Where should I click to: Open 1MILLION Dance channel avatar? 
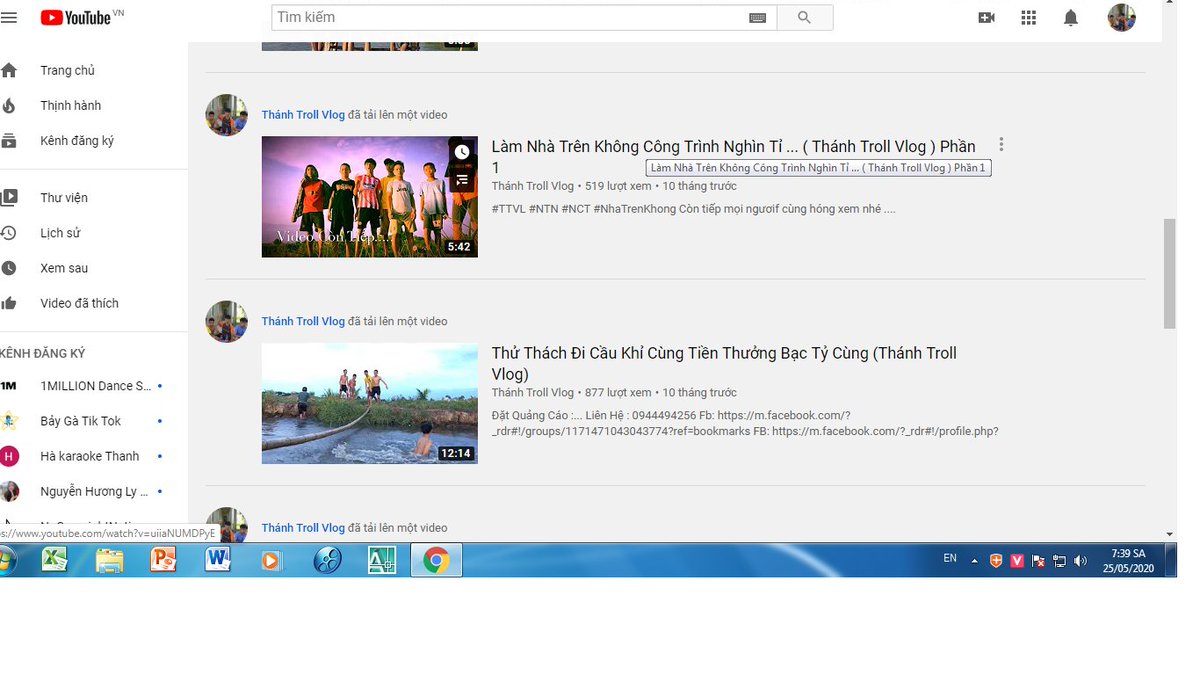click(x=9, y=386)
